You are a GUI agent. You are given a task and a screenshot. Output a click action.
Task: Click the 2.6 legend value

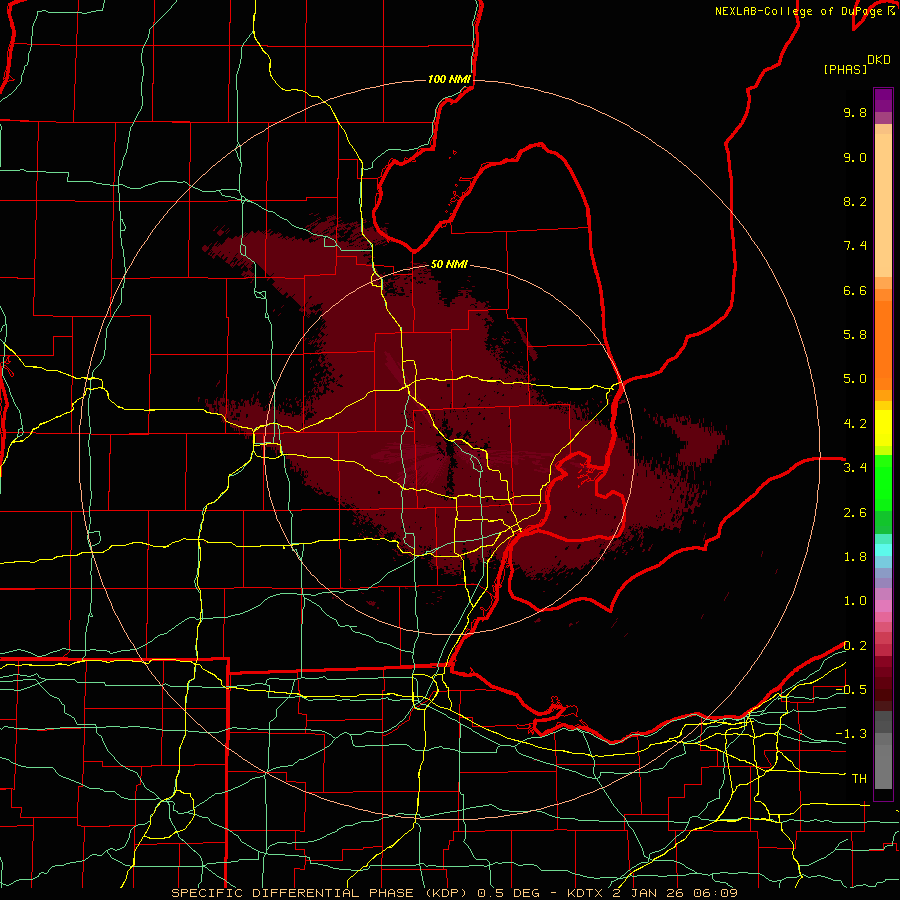click(x=855, y=513)
